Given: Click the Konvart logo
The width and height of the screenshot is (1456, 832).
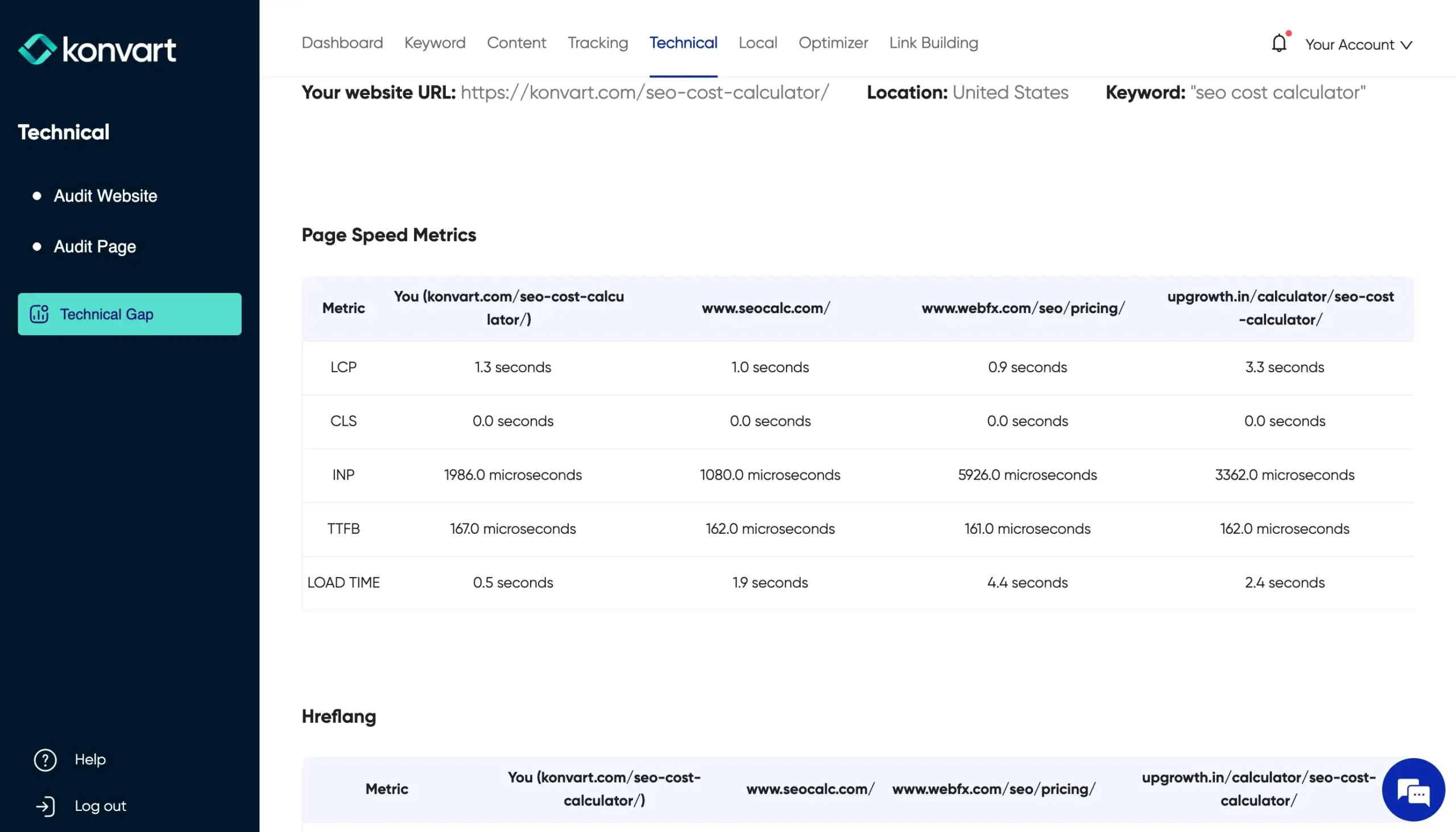Looking at the screenshot, I should click(x=97, y=49).
